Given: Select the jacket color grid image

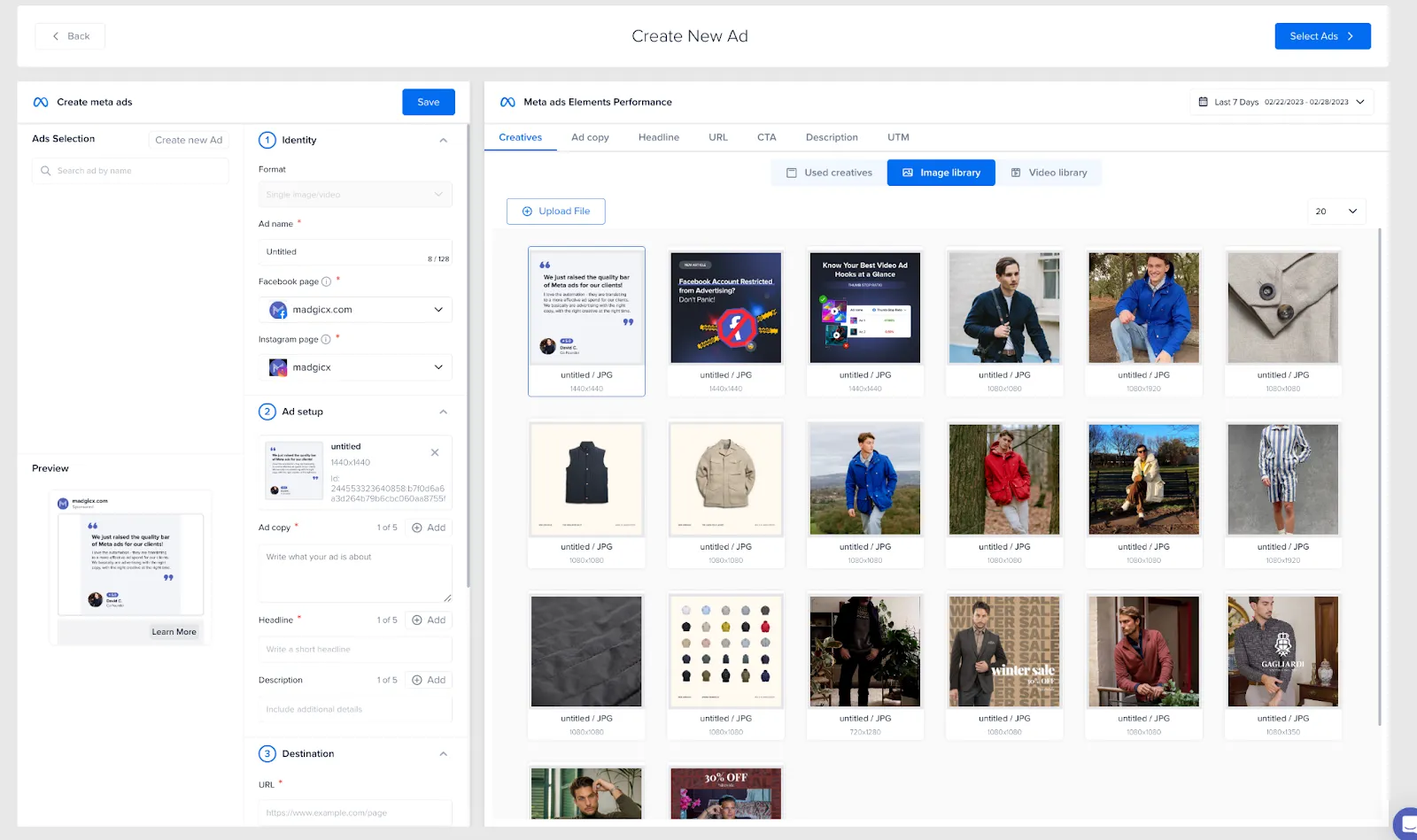Looking at the screenshot, I should pyautogui.click(x=725, y=651).
